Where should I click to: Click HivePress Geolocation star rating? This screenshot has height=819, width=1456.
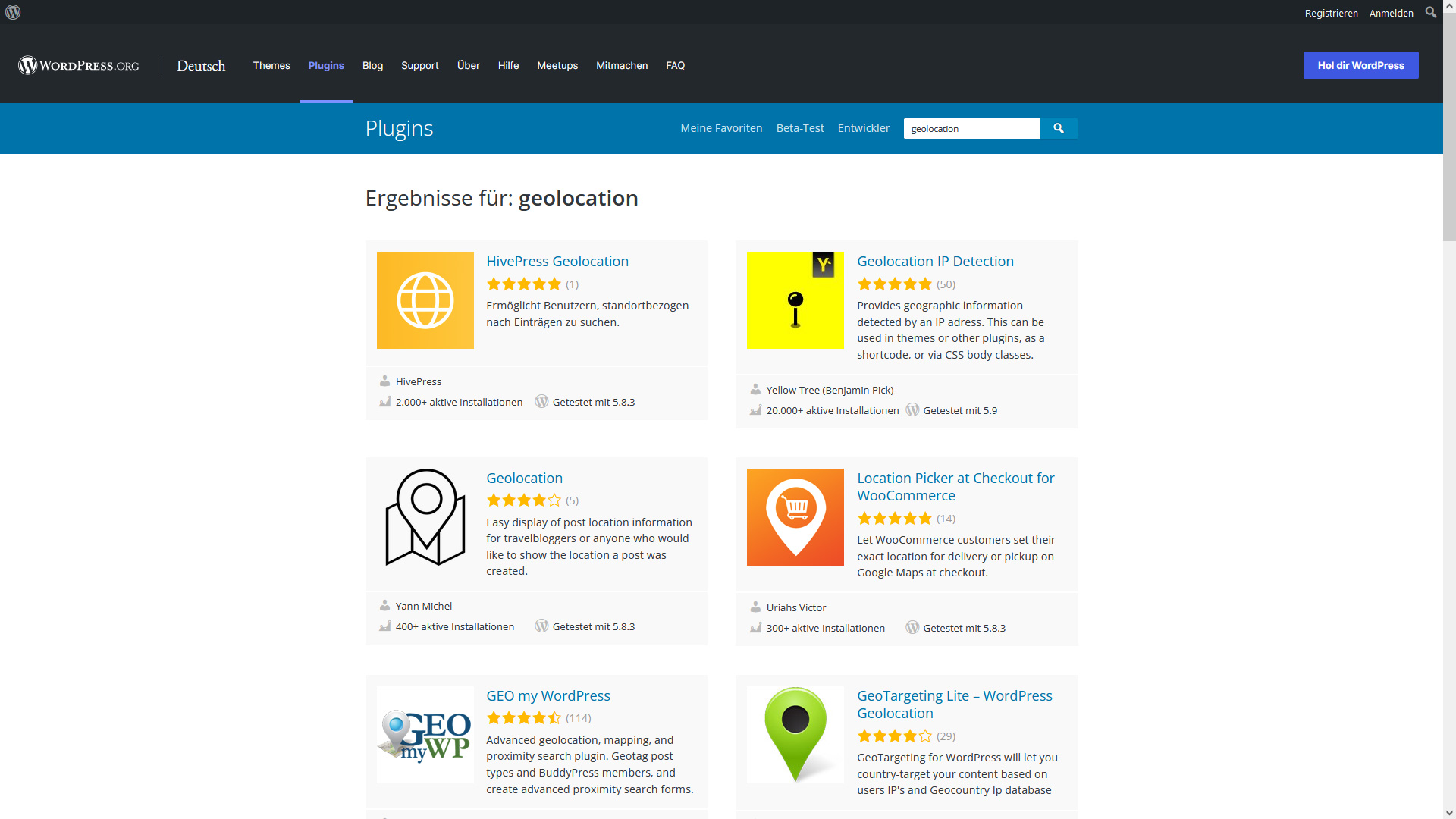pos(524,284)
